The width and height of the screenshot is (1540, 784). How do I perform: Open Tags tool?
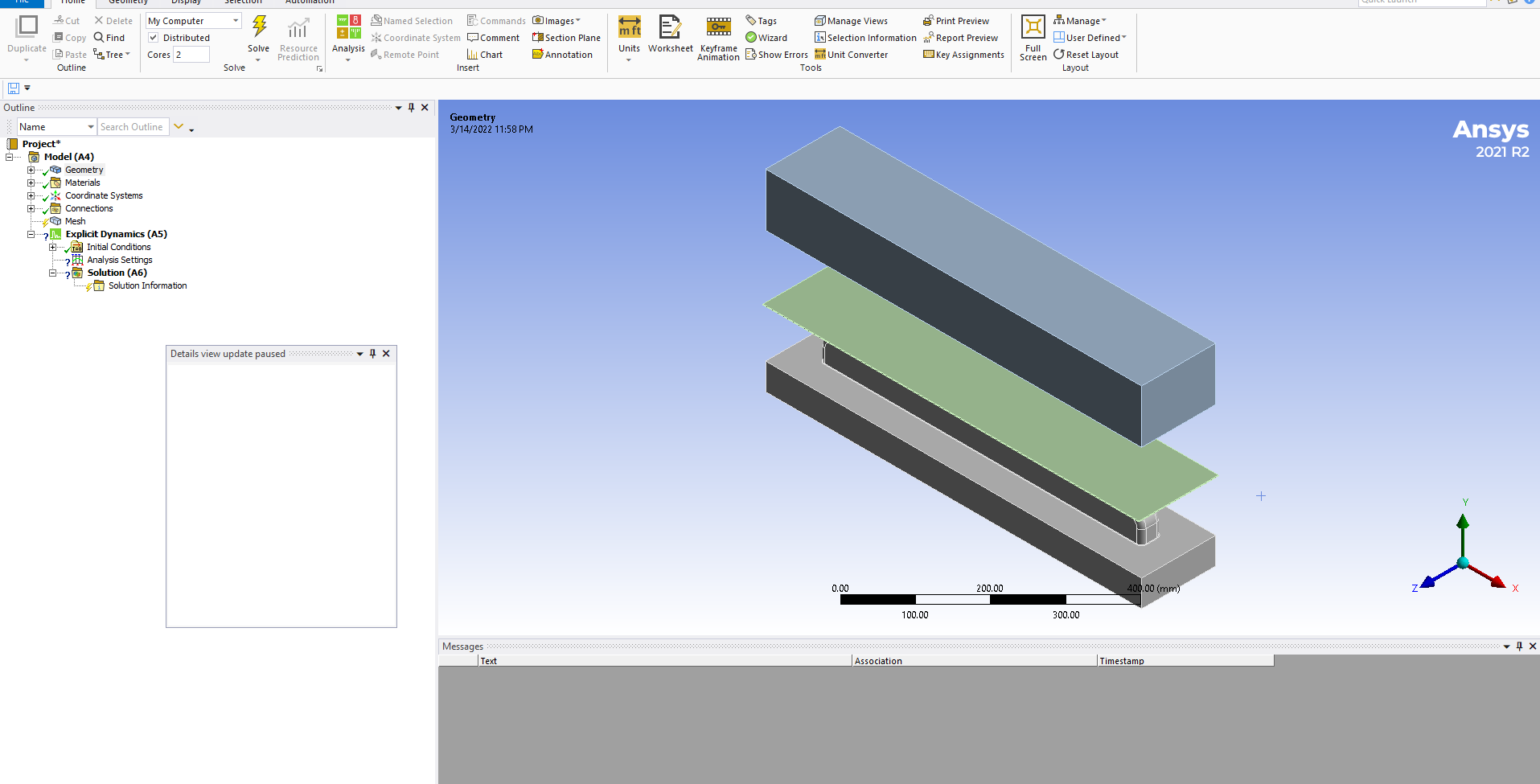pyautogui.click(x=761, y=21)
